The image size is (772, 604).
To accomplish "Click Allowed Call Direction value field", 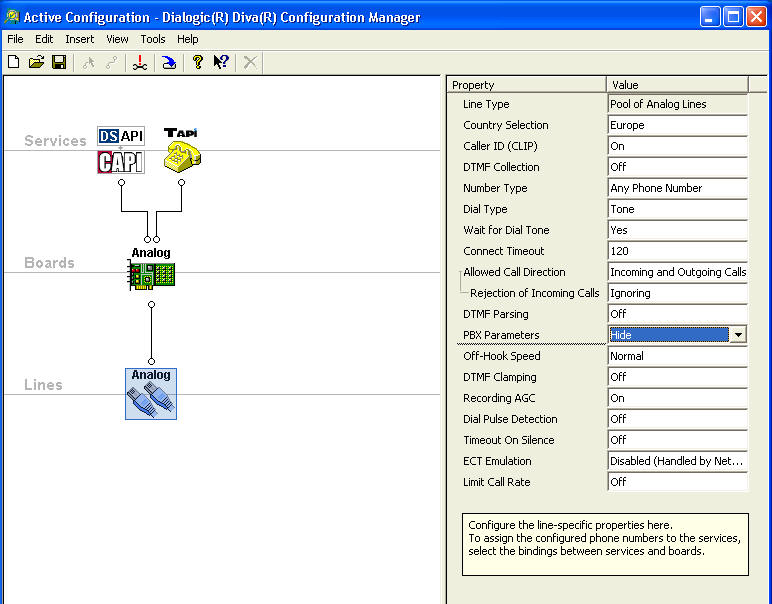I will [678, 272].
